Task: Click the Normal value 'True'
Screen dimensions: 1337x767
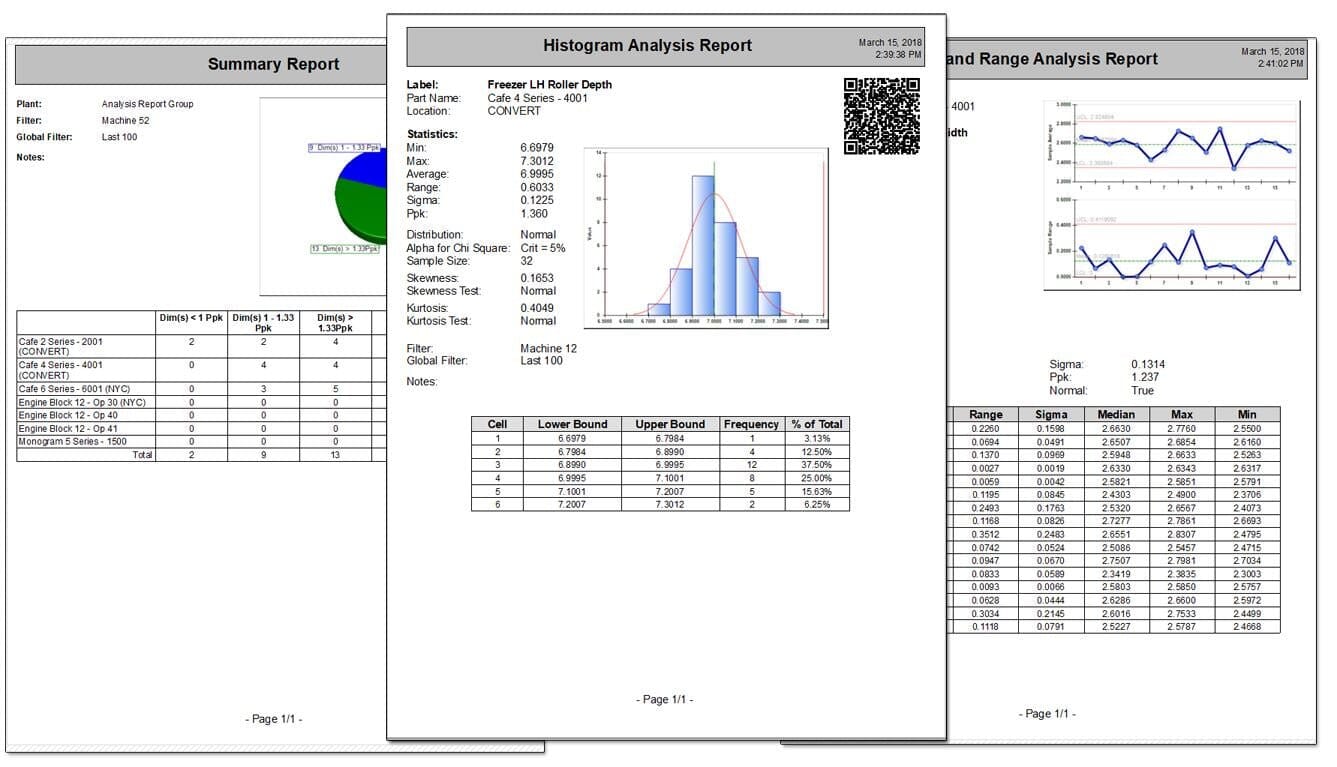Action: 1142,391
